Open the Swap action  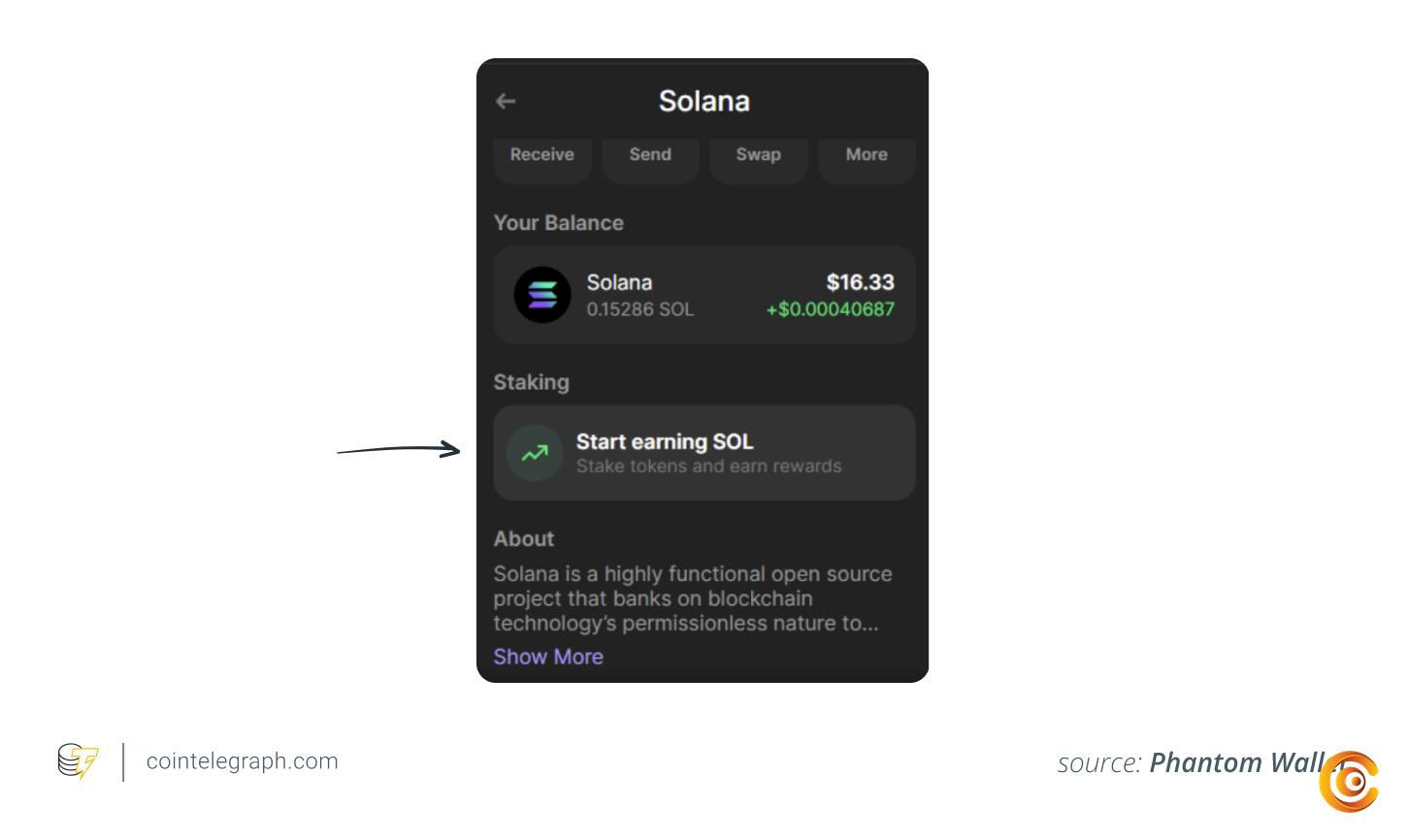point(759,160)
